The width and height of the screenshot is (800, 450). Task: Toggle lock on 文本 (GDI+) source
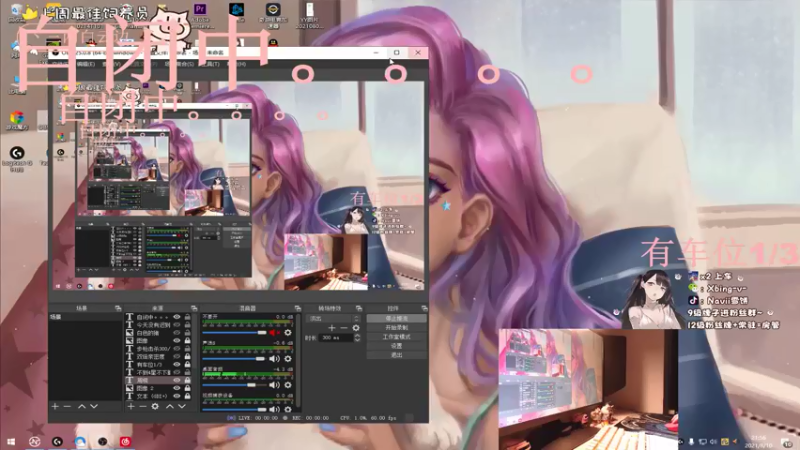click(x=187, y=396)
